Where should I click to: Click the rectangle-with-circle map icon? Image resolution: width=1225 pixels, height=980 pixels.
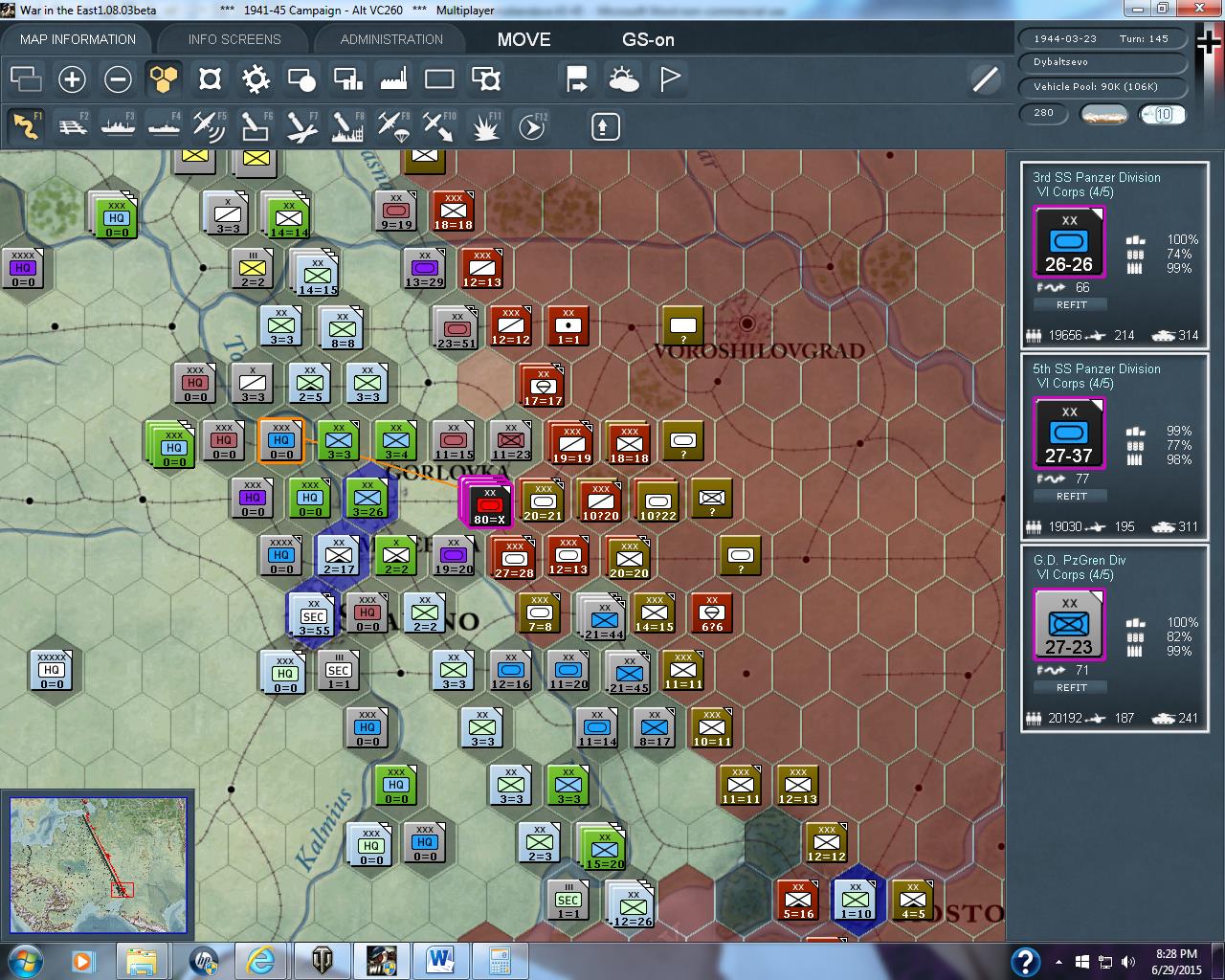(x=301, y=78)
